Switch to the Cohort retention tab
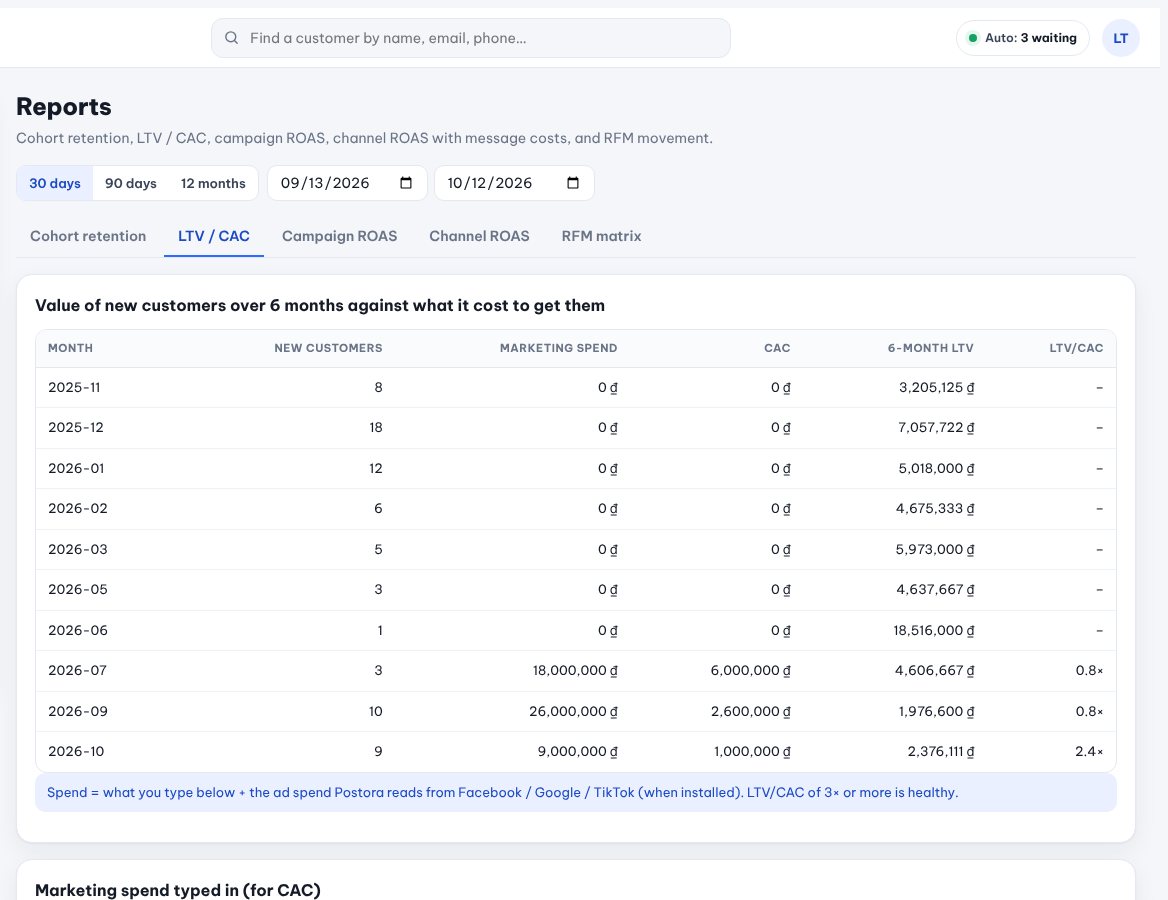The image size is (1168, 900). (88, 236)
